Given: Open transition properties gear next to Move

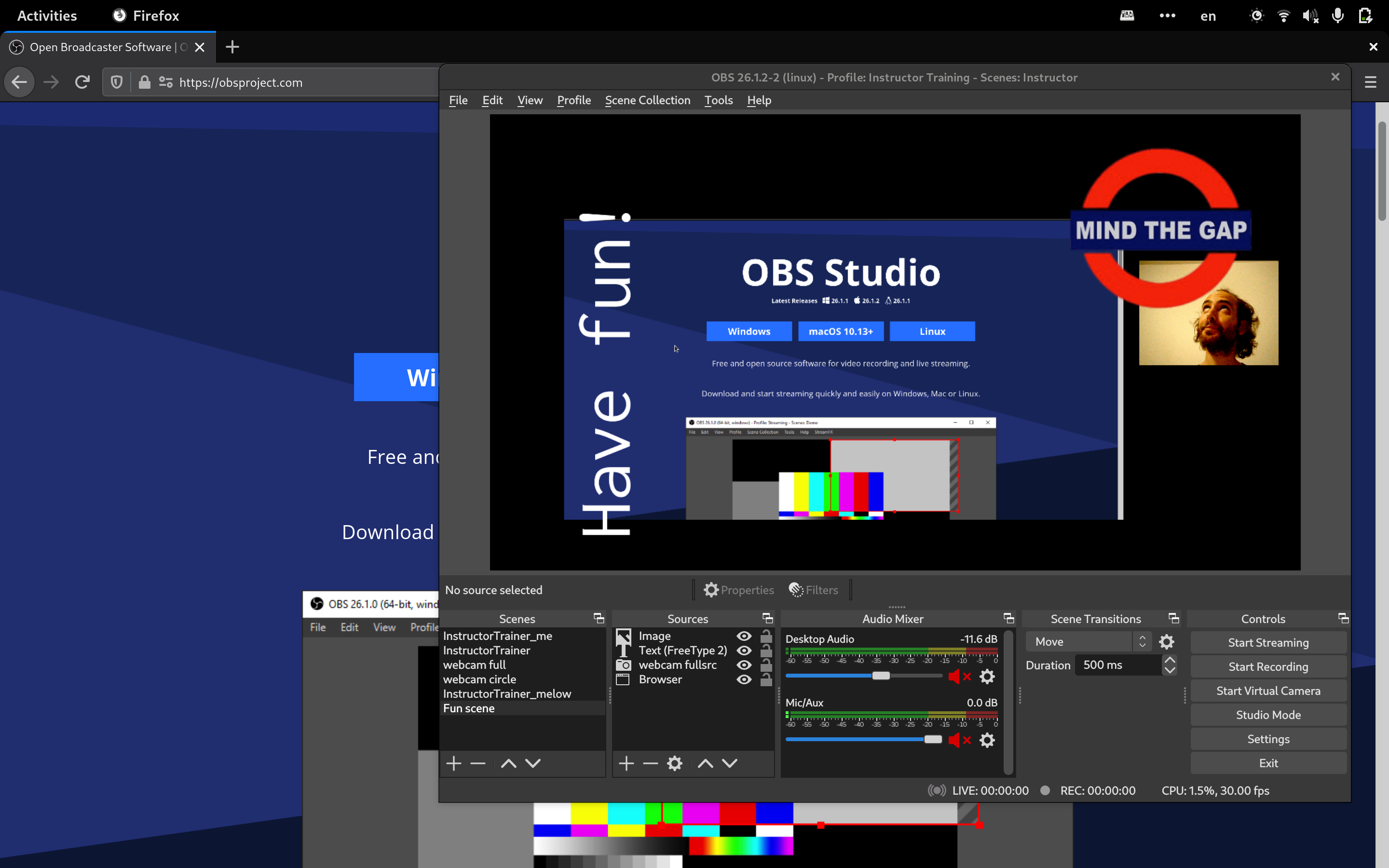Looking at the screenshot, I should 1166,642.
